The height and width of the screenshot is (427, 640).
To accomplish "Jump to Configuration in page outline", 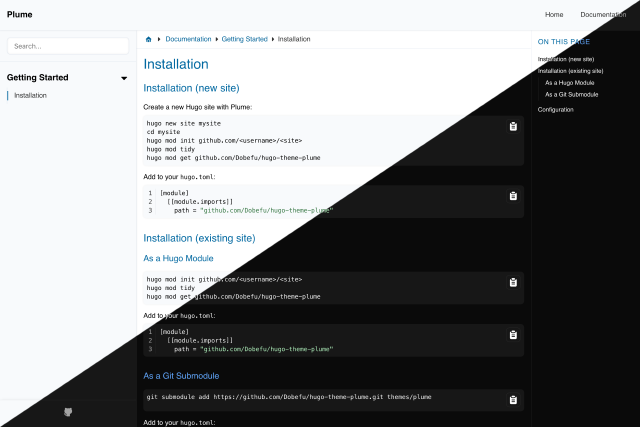I will tap(556, 109).
